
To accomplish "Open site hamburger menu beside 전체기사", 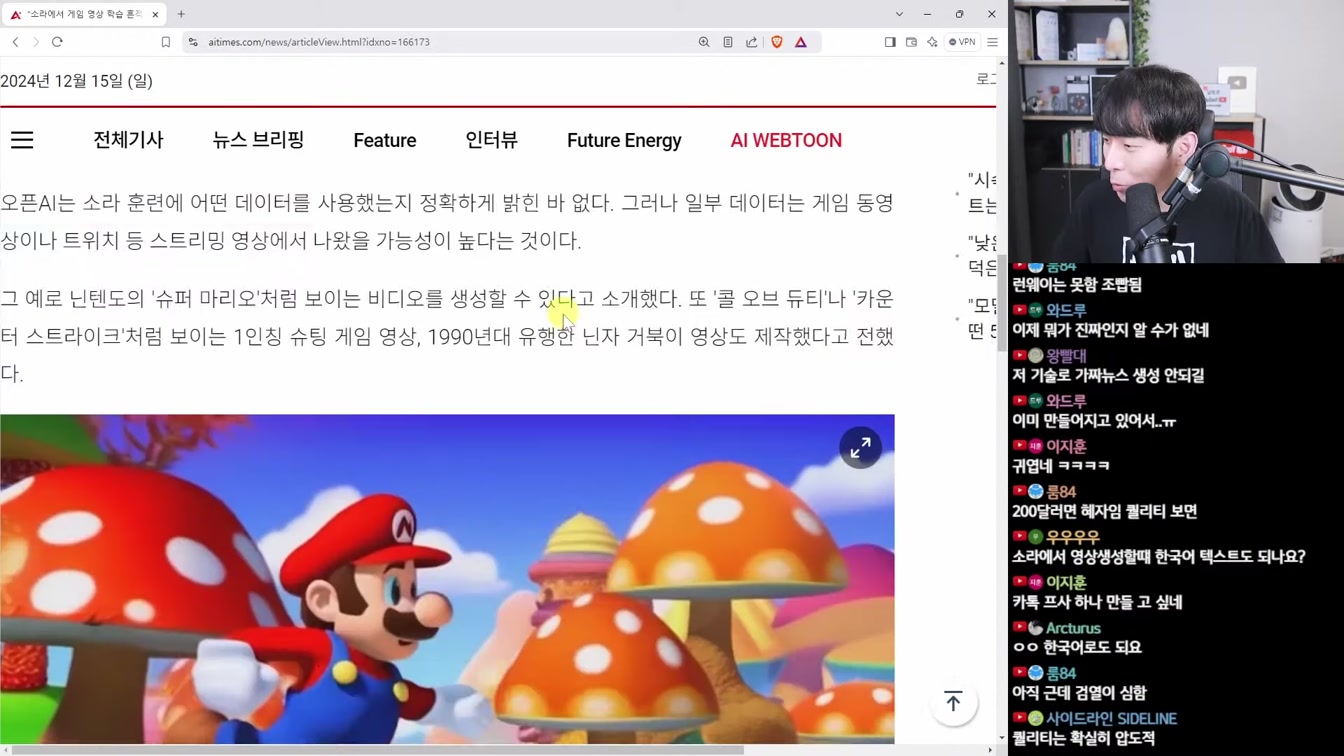I will pyautogui.click(x=22, y=140).
